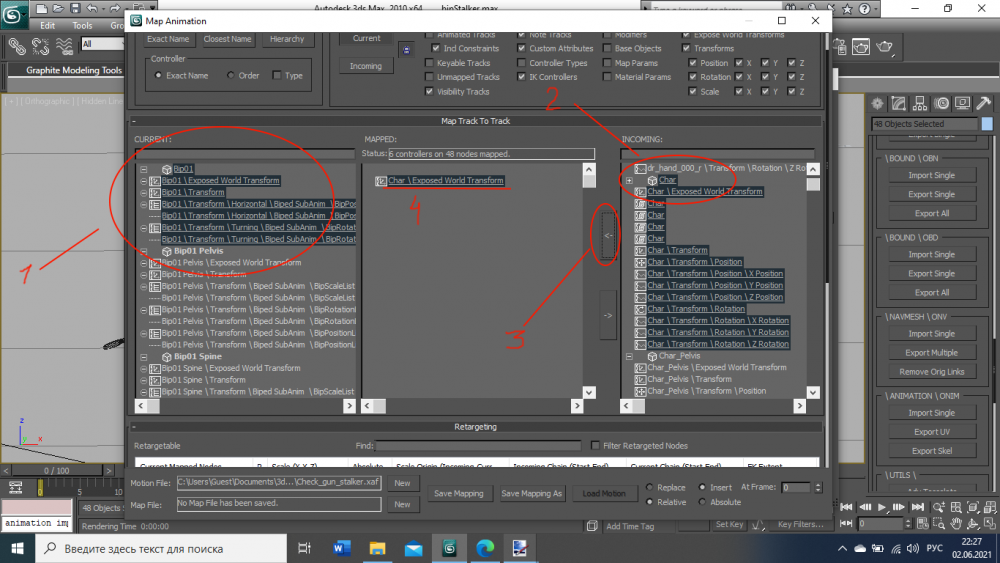Go to the animation start frame

846,508
